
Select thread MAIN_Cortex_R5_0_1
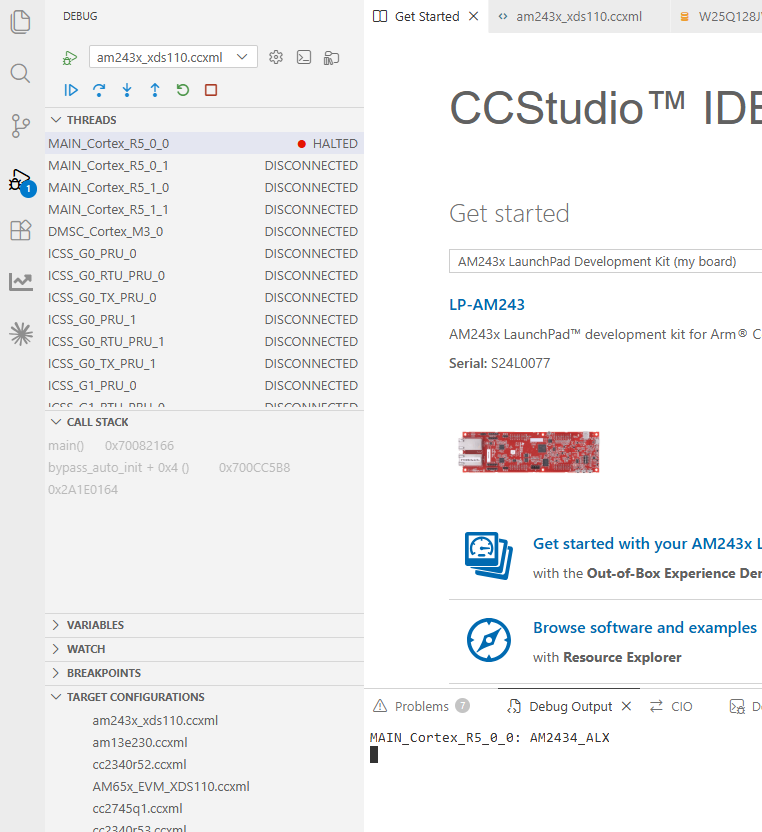(x=204, y=166)
